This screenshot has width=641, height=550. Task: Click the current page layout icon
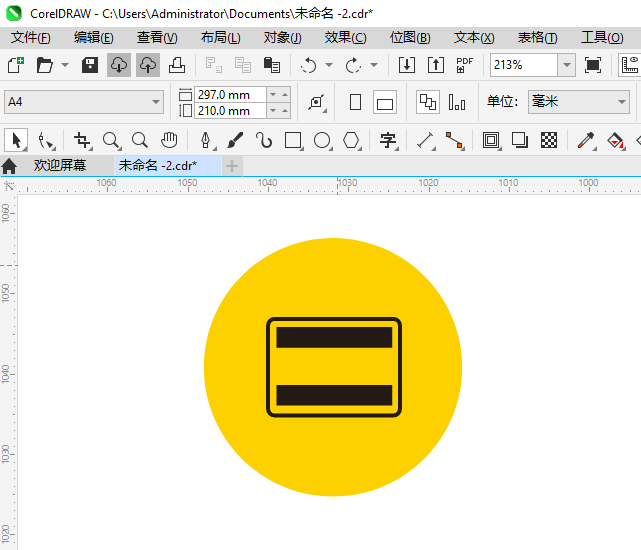[457, 102]
